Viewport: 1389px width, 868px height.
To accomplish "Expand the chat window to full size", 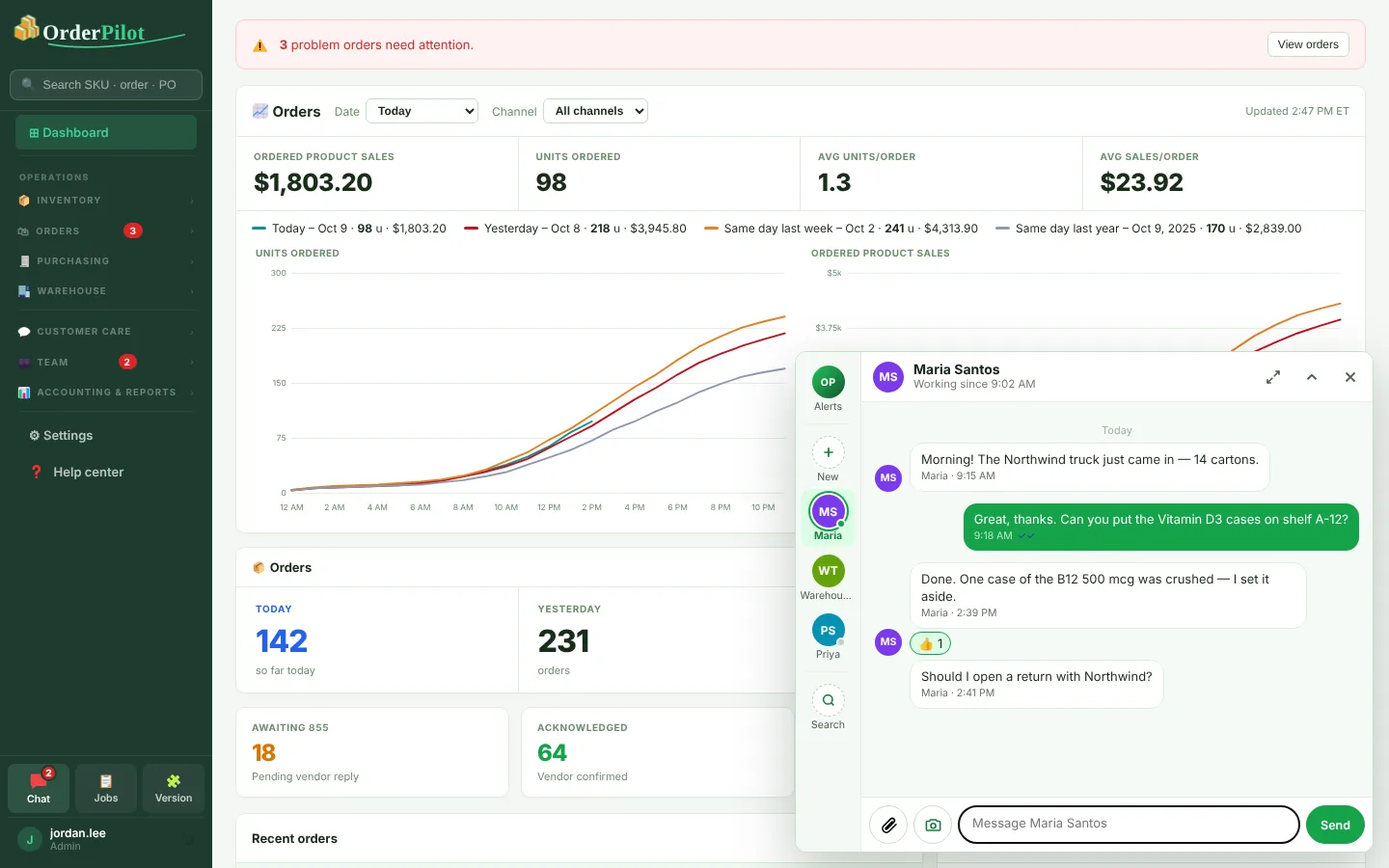I will [x=1273, y=377].
